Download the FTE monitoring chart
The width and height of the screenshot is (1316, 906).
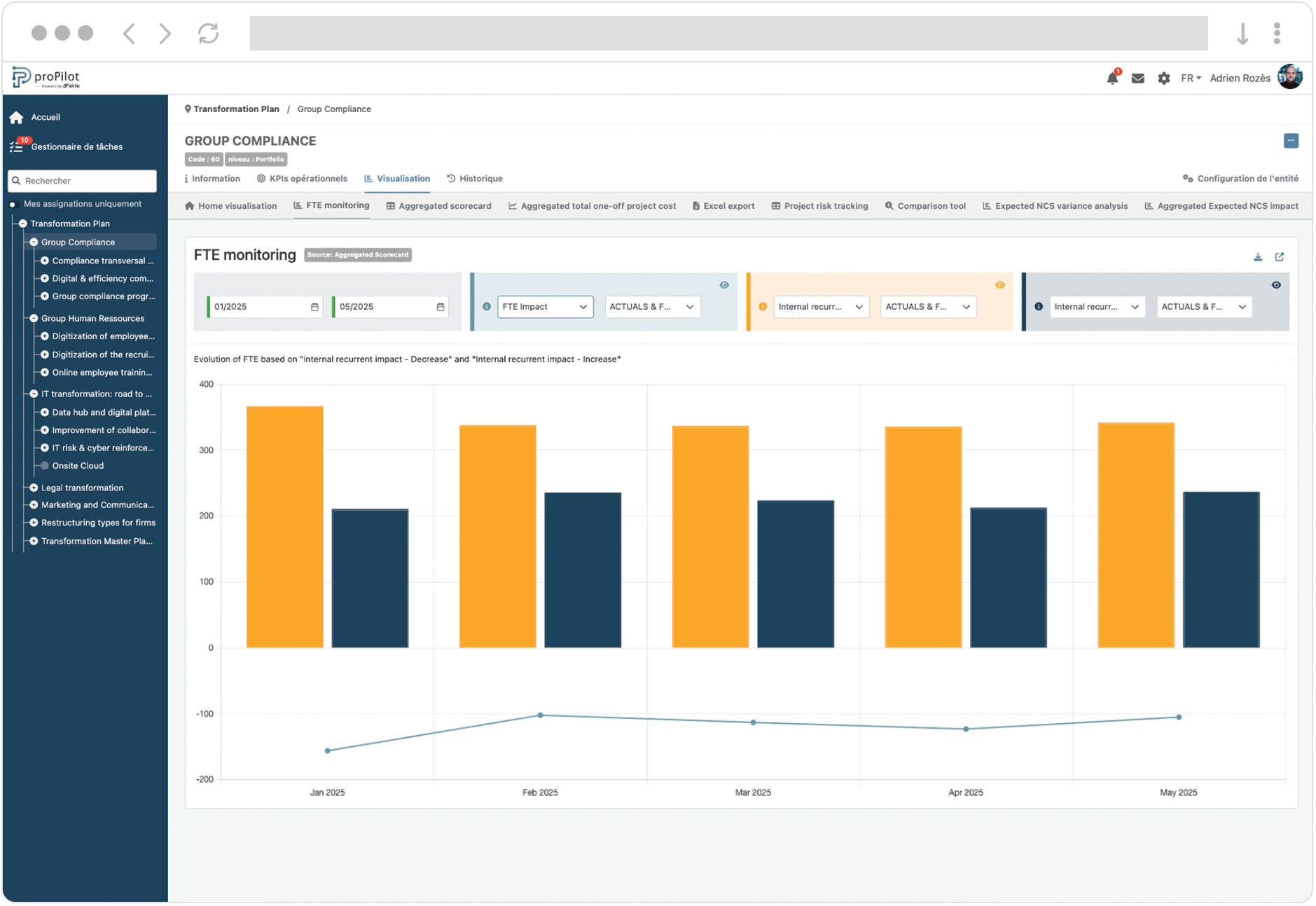(x=1258, y=257)
